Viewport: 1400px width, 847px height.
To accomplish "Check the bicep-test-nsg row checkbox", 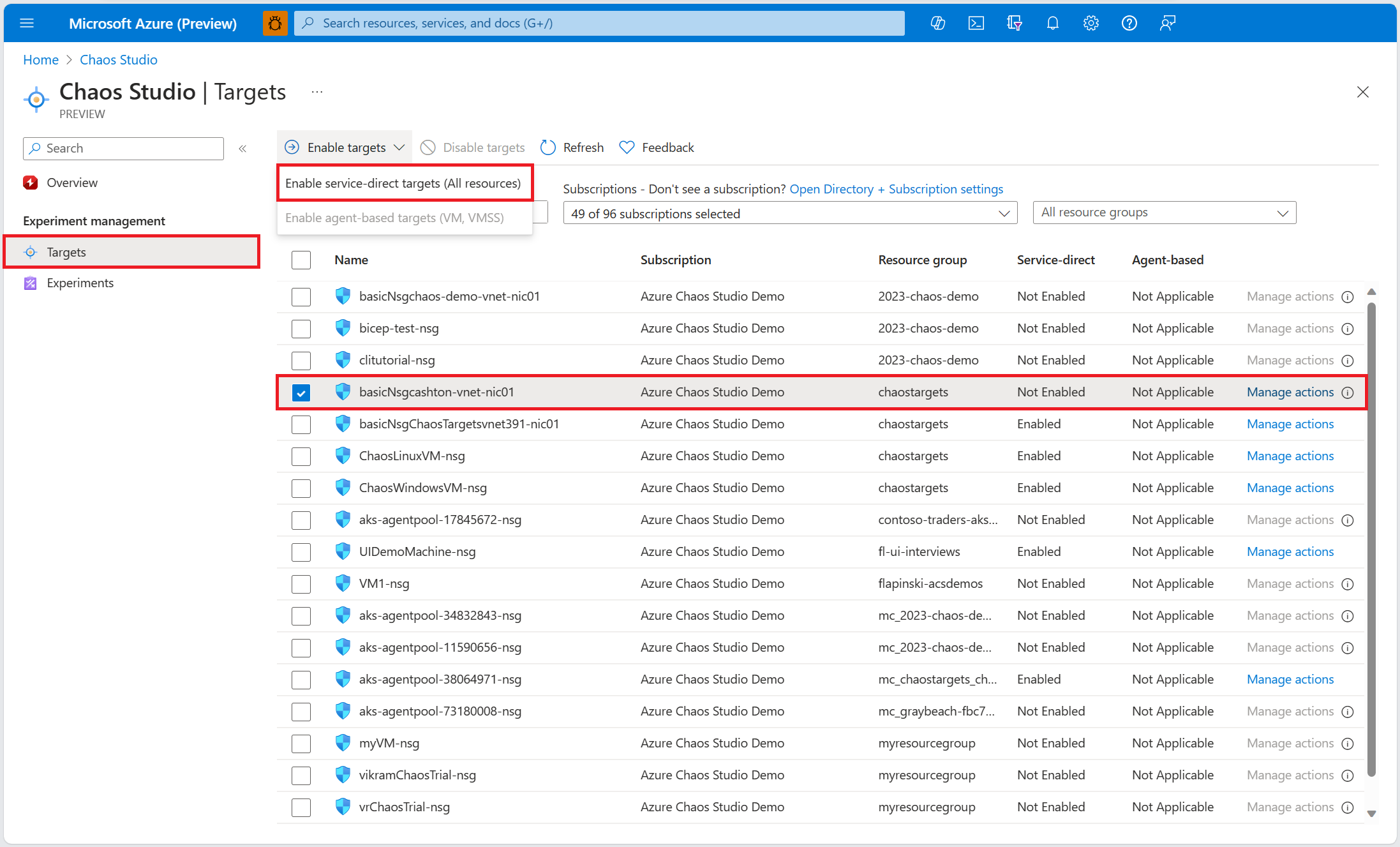I will point(301,329).
